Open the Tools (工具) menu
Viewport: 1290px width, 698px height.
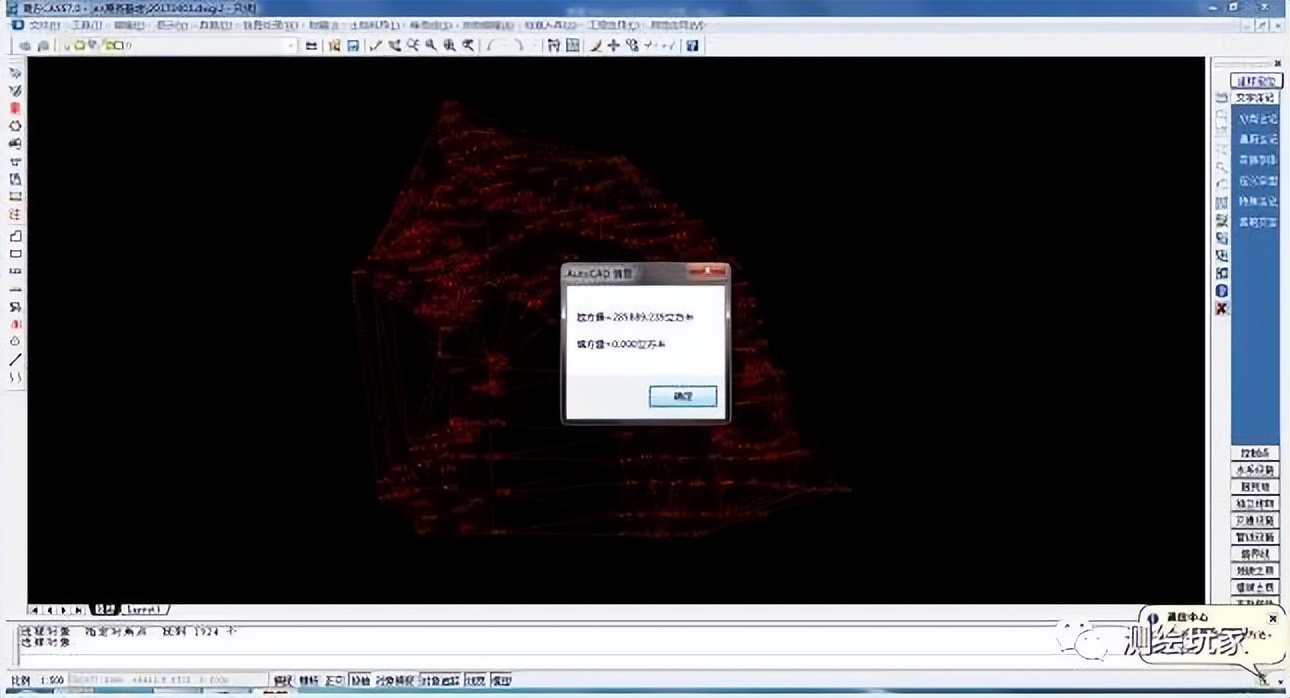pyautogui.click(x=88, y=25)
